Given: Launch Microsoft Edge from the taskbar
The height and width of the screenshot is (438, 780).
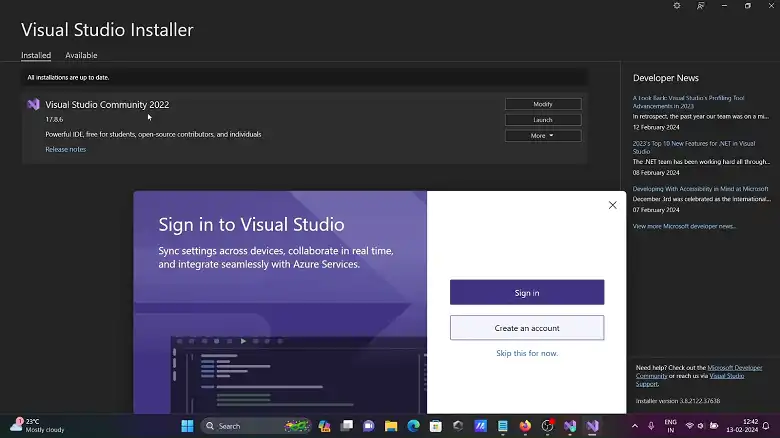Looking at the screenshot, I should coord(413,426).
